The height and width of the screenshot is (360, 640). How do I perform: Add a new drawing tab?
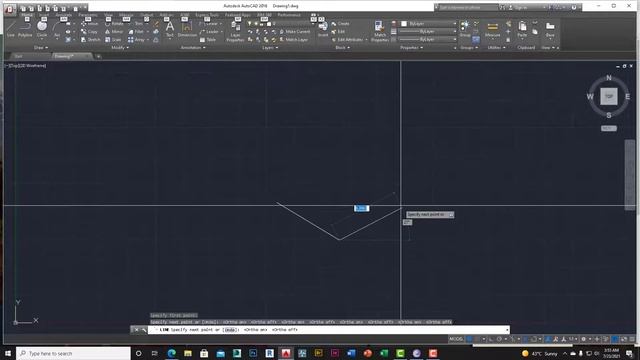tap(98, 56)
